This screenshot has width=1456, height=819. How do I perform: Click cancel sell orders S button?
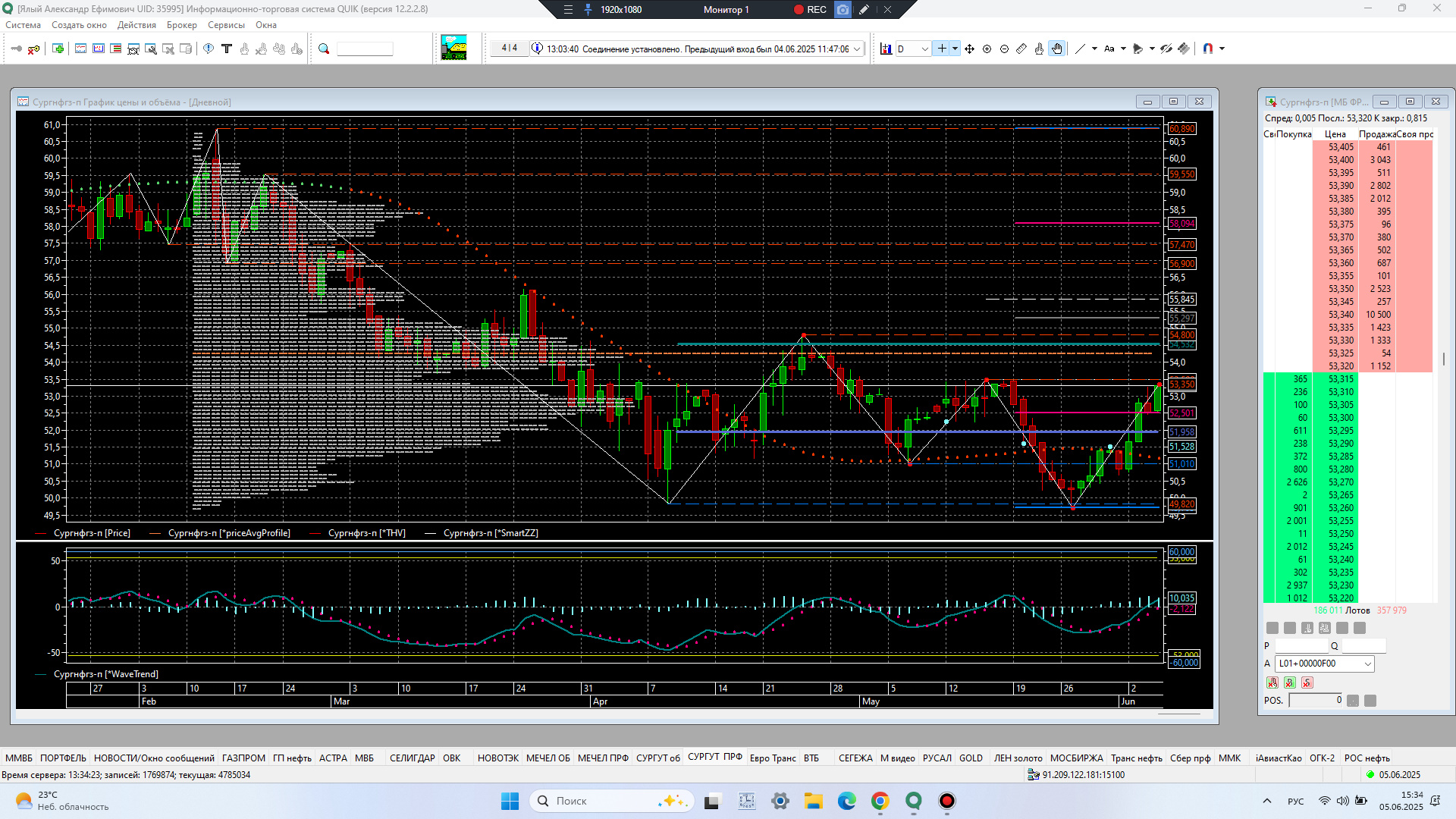(x=1307, y=682)
